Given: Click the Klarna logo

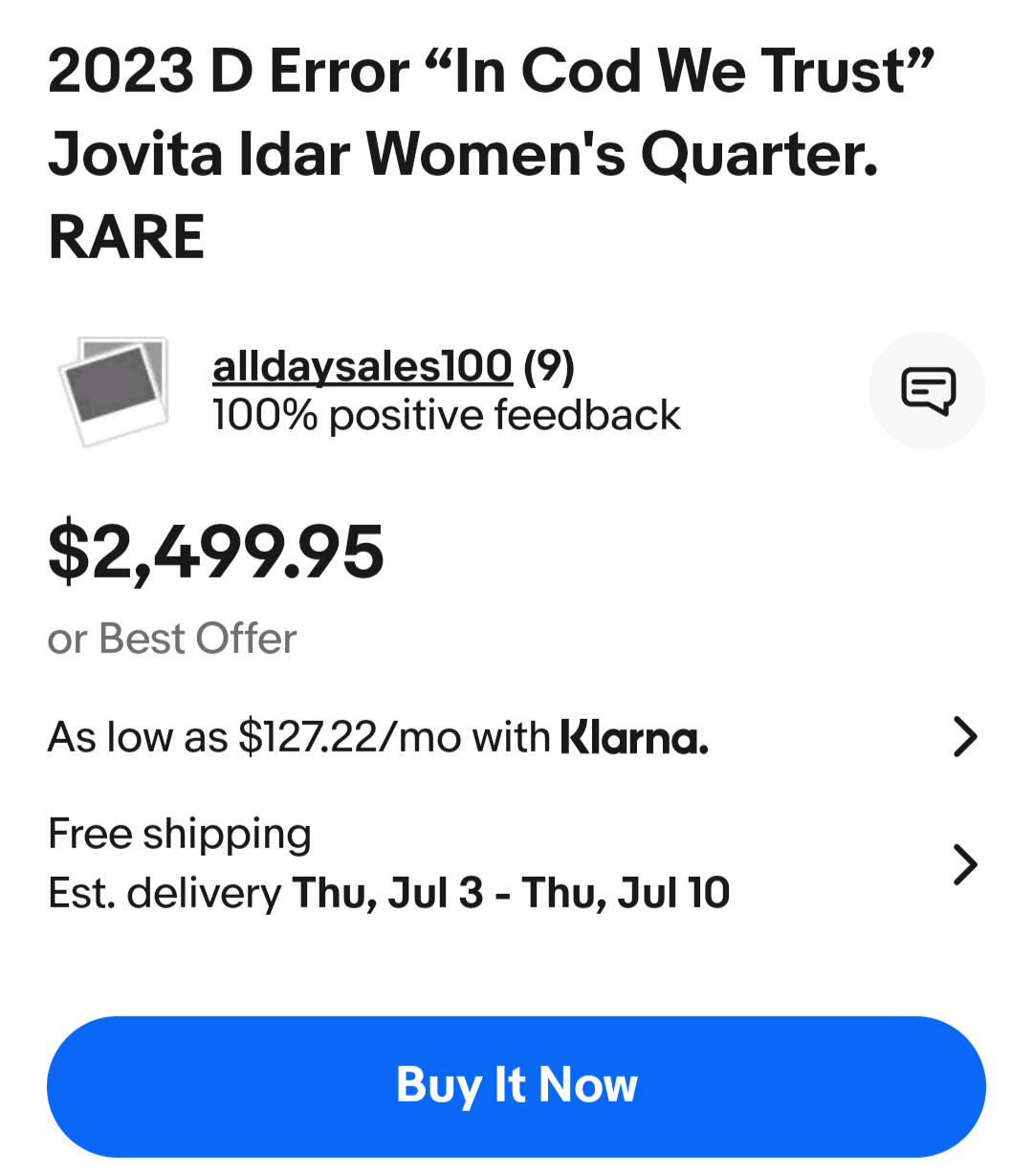Looking at the screenshot, I should 634,738.
